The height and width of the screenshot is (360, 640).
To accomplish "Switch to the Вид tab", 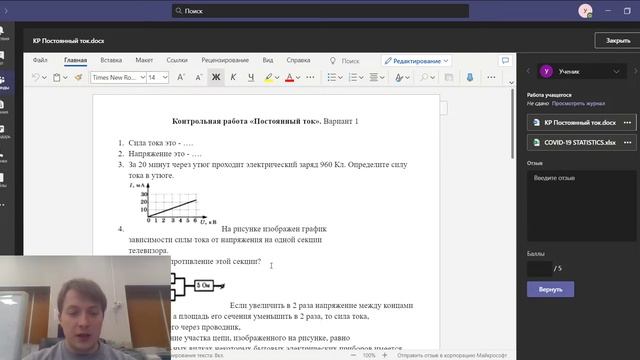I will click(x=268, y=60).
